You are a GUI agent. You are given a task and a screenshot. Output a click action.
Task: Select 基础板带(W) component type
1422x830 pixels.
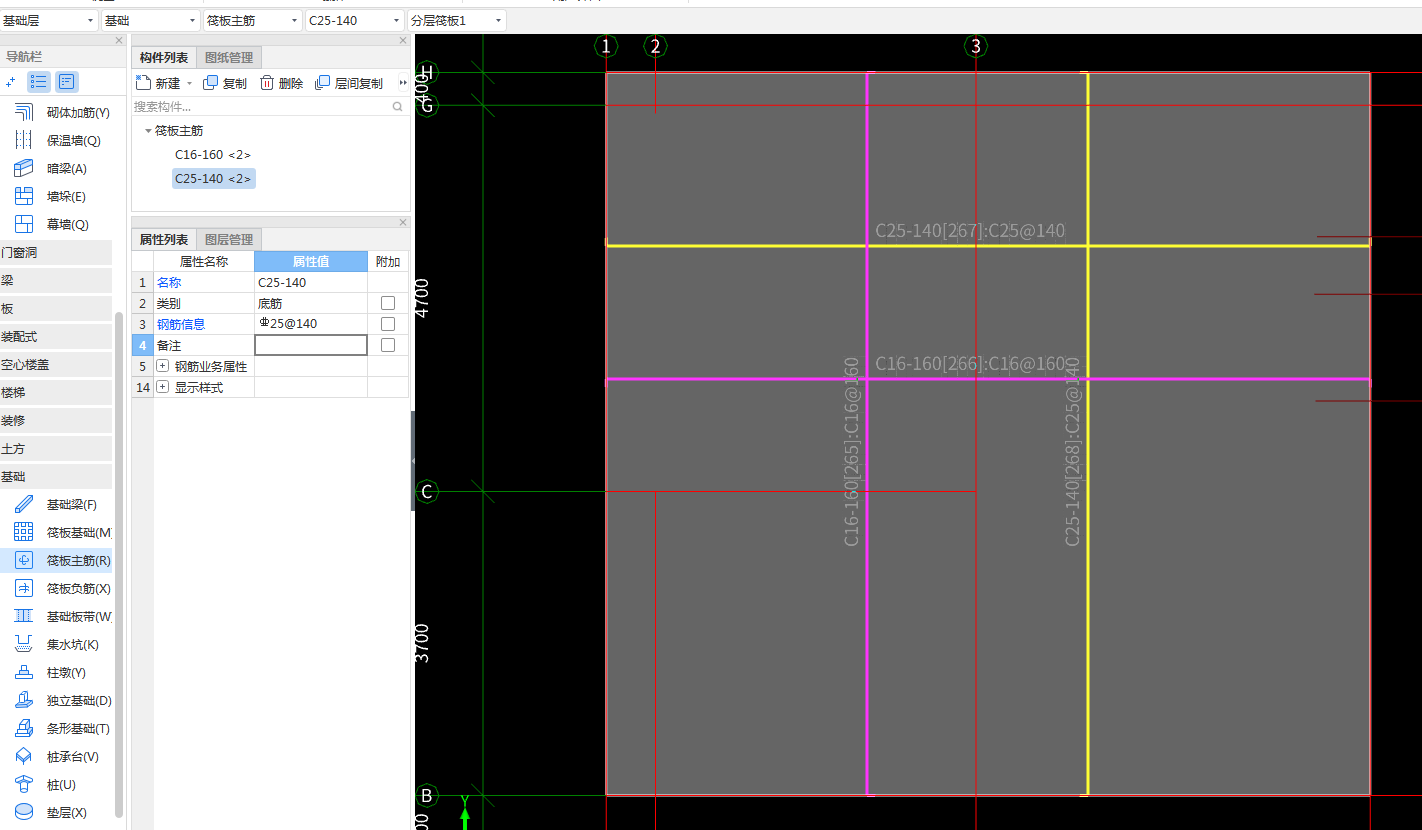tap(62, 617)
